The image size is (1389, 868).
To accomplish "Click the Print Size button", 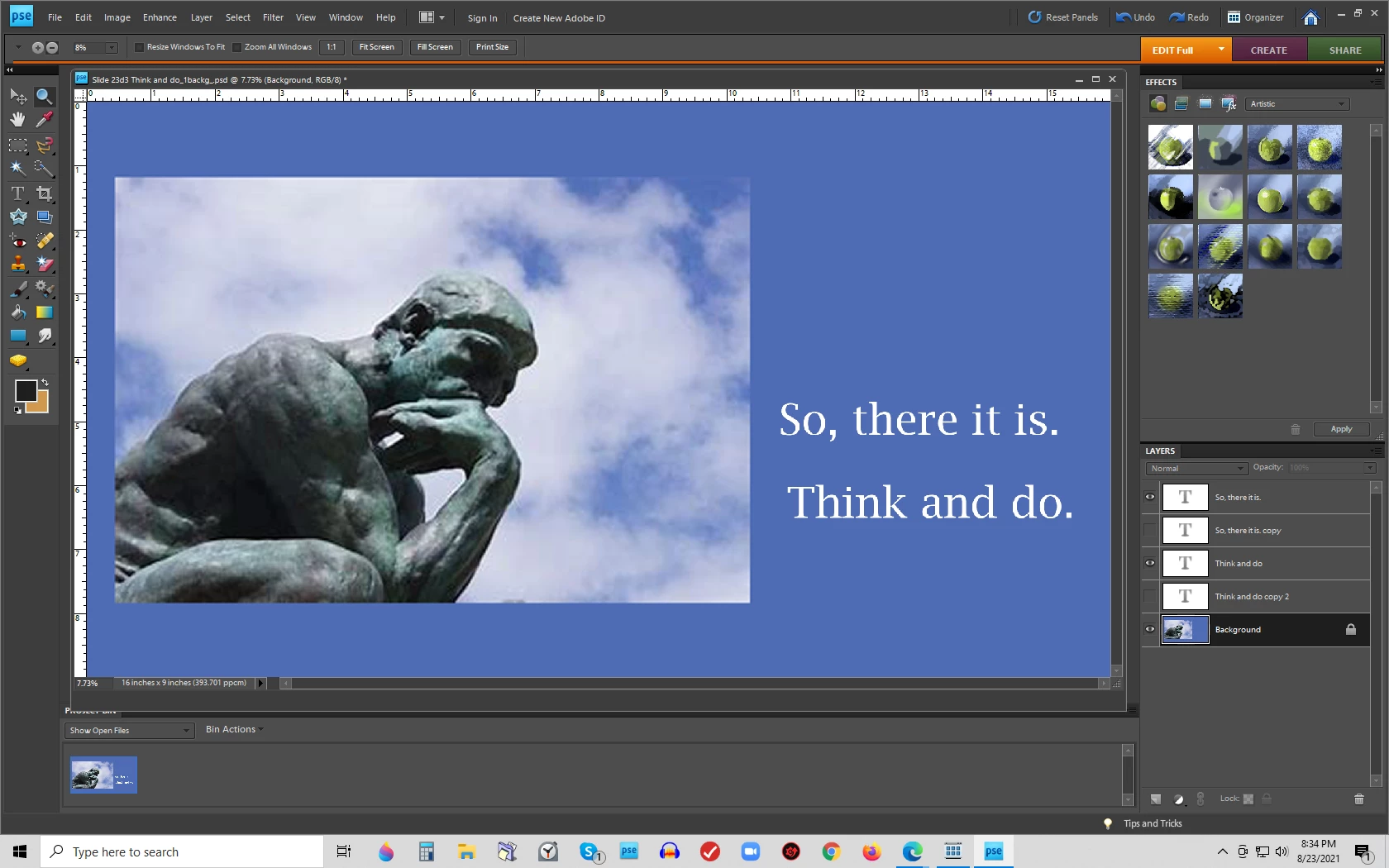I will pyautogui.click(x=493, y=47).
